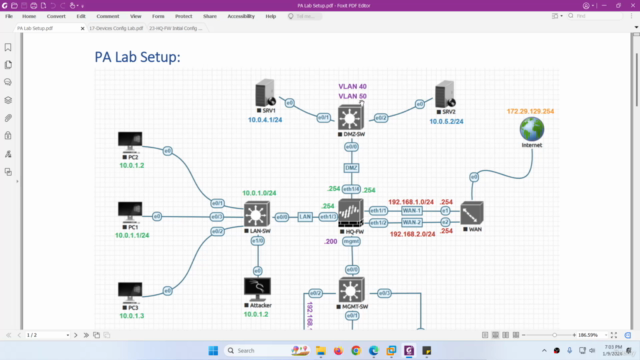Click the Undo arrow in title bar
The height and width of the screenshot is (360, 640).
coord(53,6)
